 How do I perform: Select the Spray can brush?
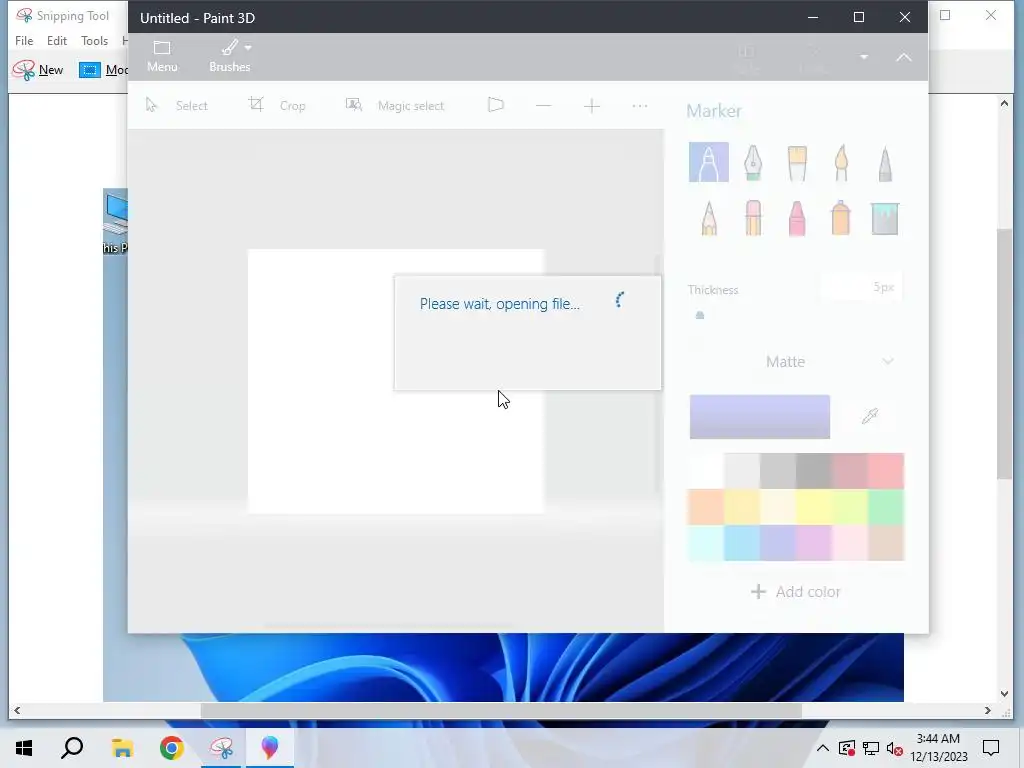pyautogui.click(x=841, y=217)
